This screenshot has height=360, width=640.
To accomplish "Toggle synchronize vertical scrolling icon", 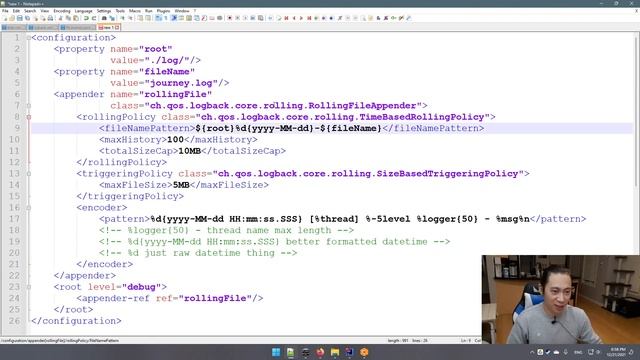I will point(140,18).
